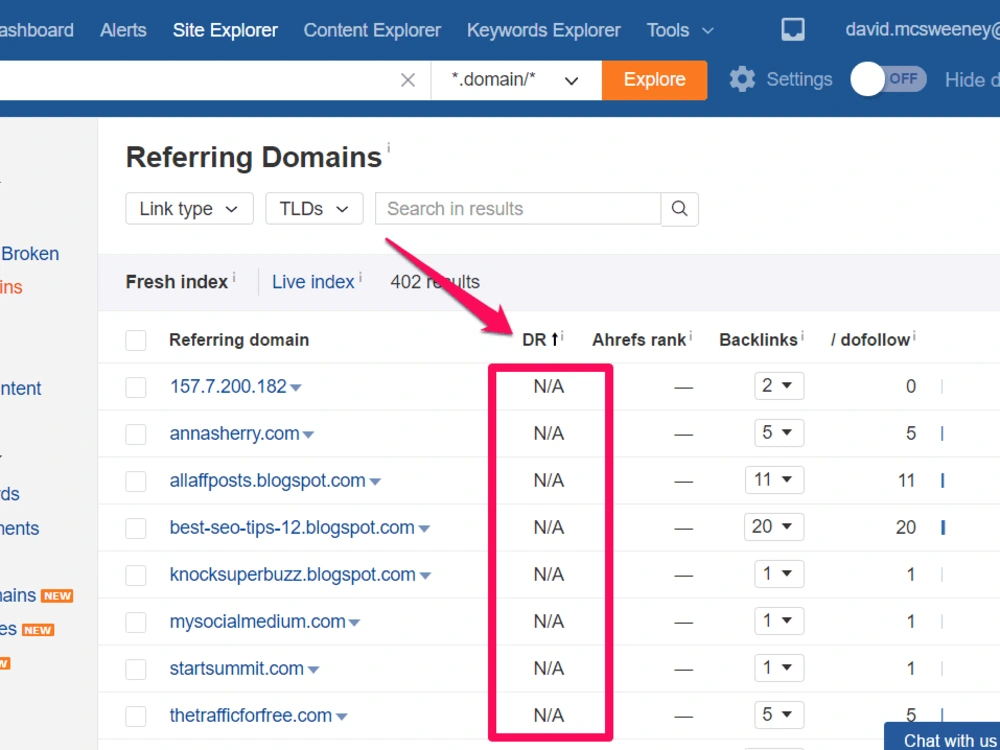Click the account email david.mcsweeney
This screenshot has width=1000, height=750.
pyautogui.click(x=923, y=30)
